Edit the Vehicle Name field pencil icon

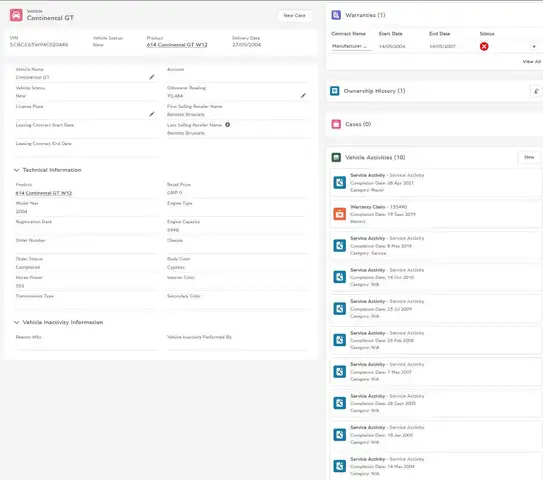tap(152, 77)
